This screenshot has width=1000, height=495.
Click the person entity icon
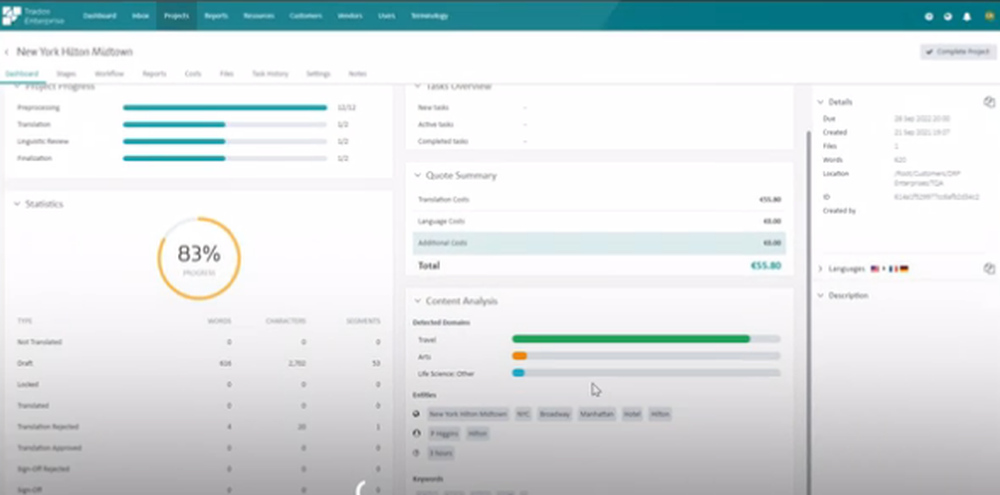[x=416, y=433]
